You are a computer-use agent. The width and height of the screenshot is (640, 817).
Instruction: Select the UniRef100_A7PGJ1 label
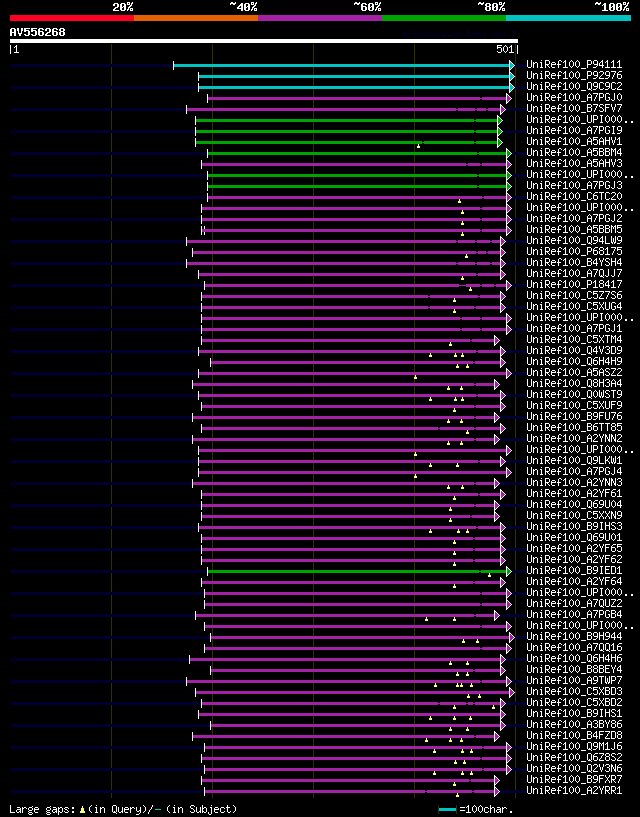tap(574, 329)
